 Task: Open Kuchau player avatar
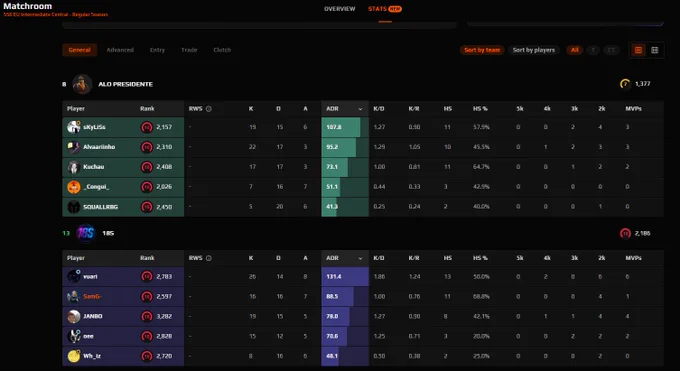pyautogui.click(x=74, y=167)
